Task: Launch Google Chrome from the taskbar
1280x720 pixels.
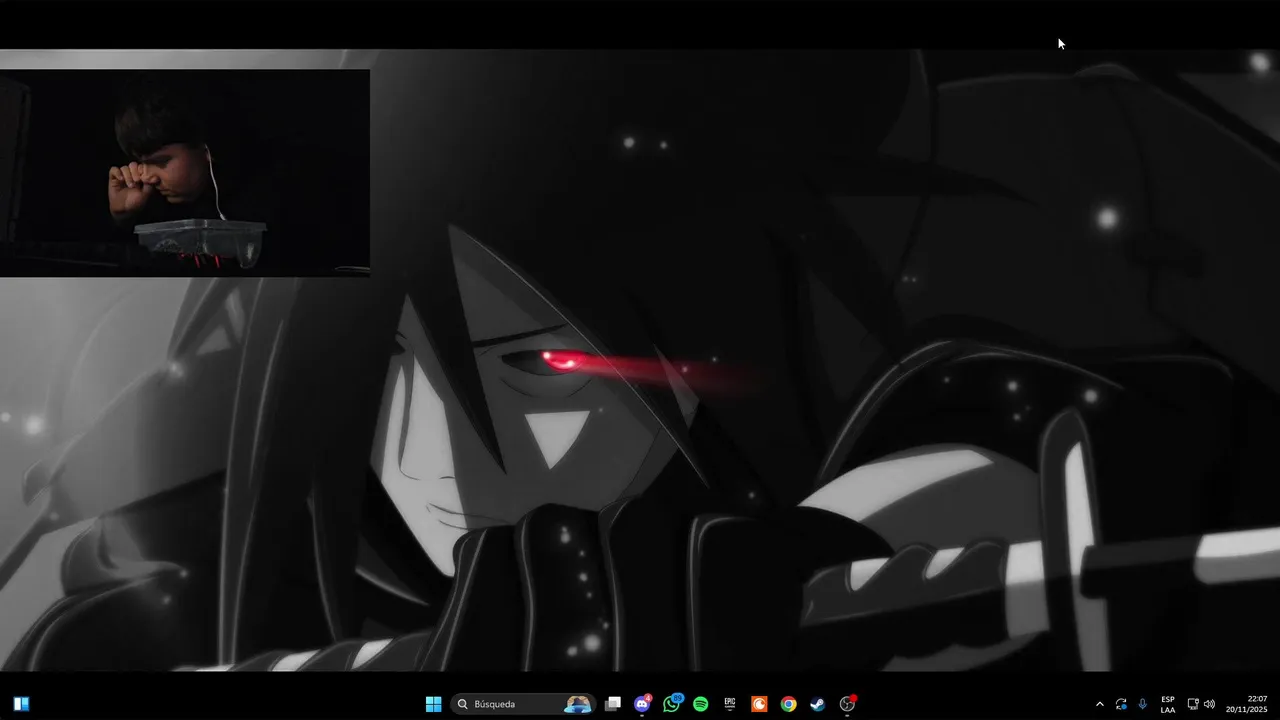Action: point(788,704)
